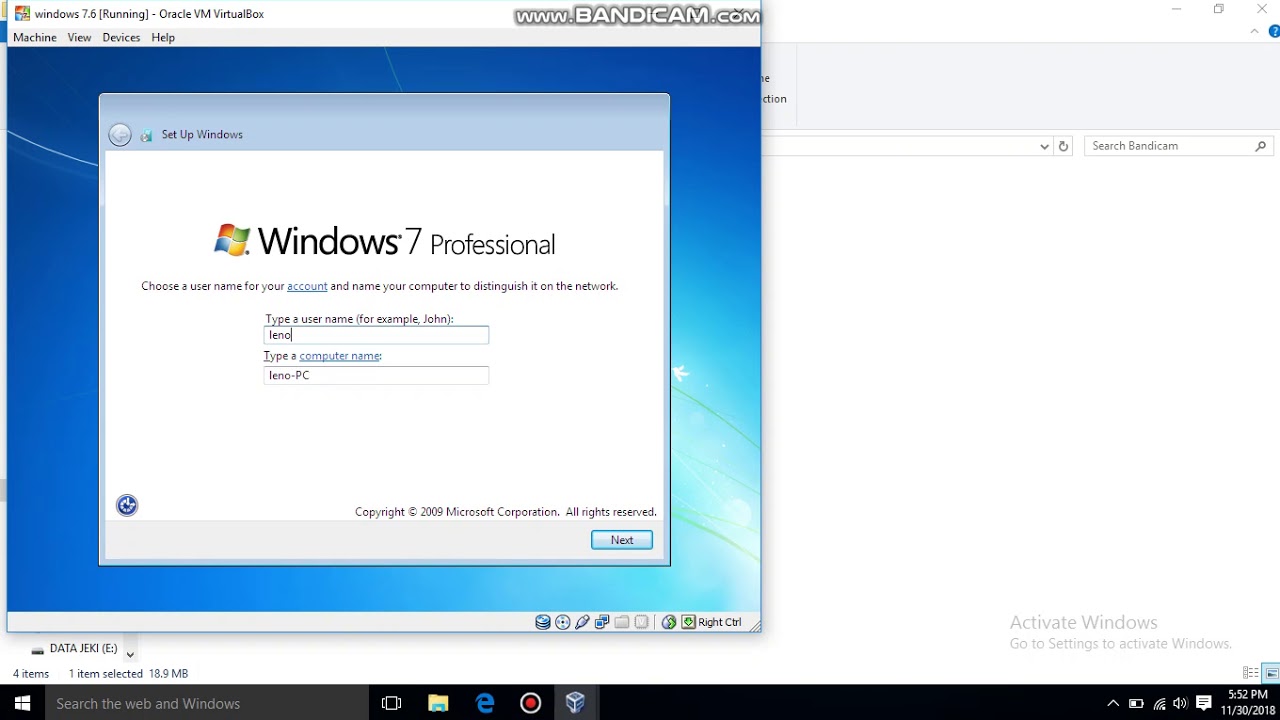Viewport: 1280px width, 720px height.
Task: Expand the navigation pane down arrow
Action: [x=130, y=655]
